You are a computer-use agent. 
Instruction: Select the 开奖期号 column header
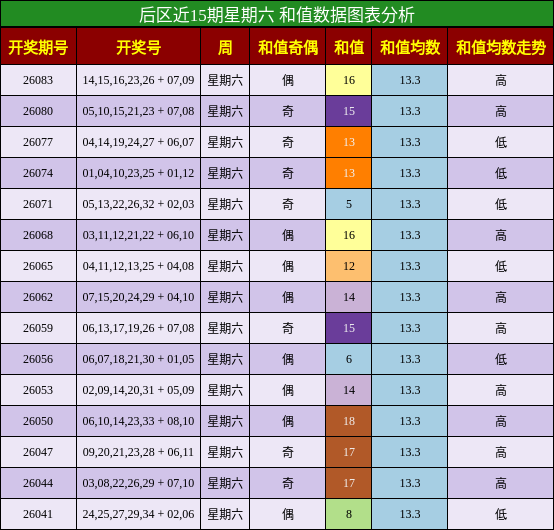[x=38, y=47]
